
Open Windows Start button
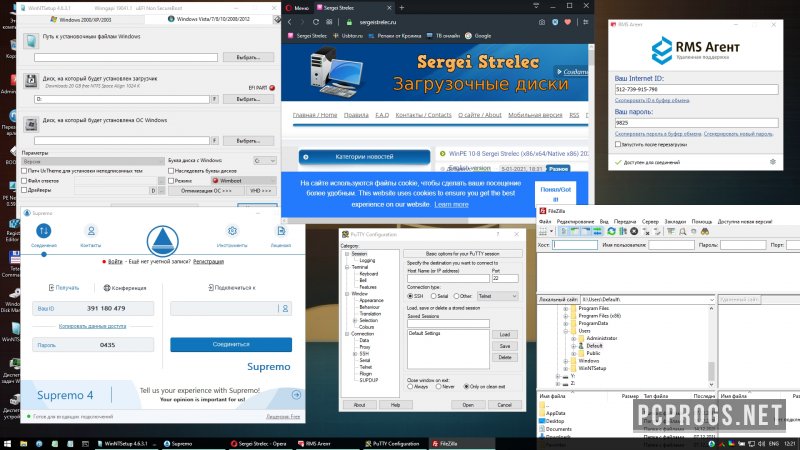(7, 444)
